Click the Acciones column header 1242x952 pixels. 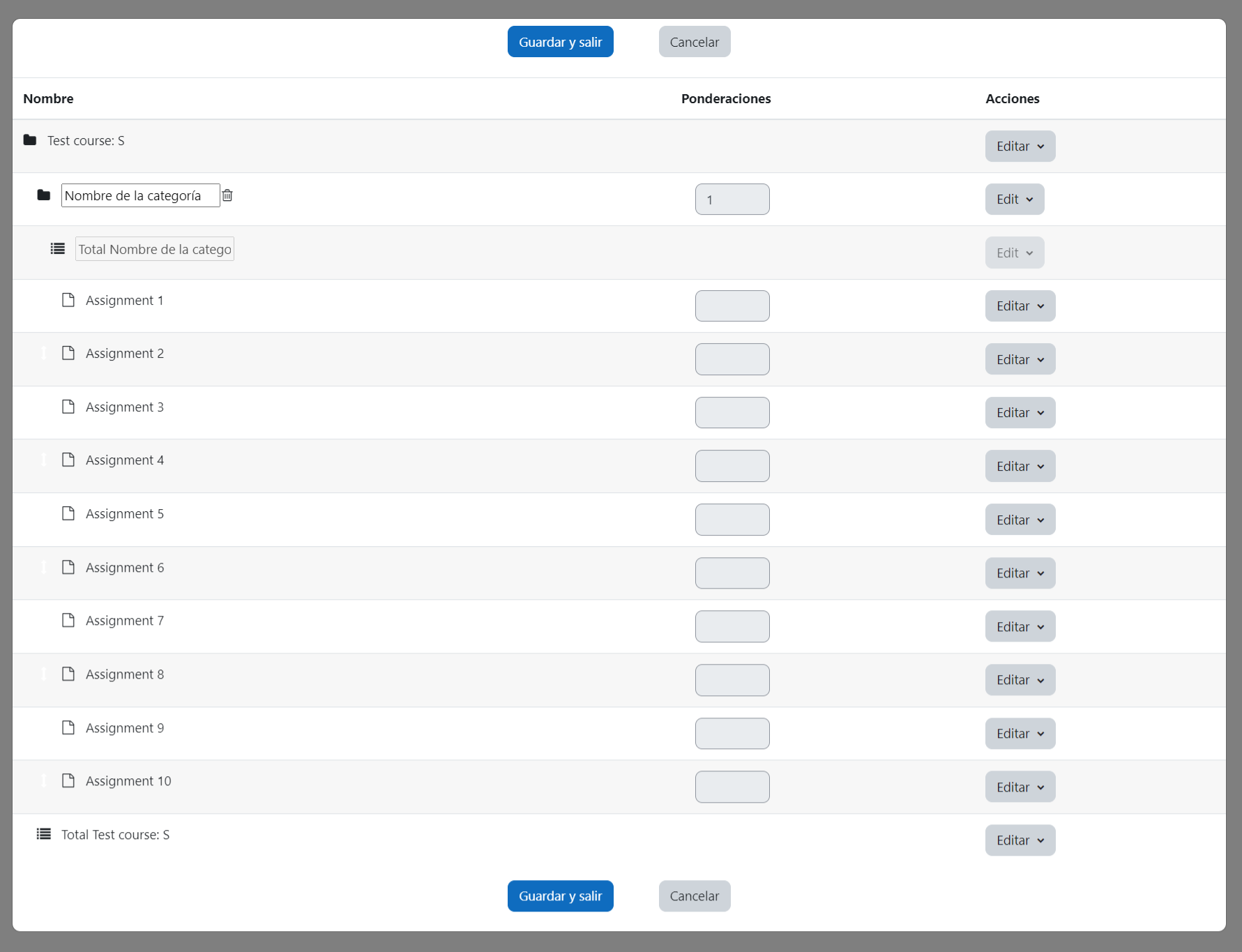coord(1013,98)
